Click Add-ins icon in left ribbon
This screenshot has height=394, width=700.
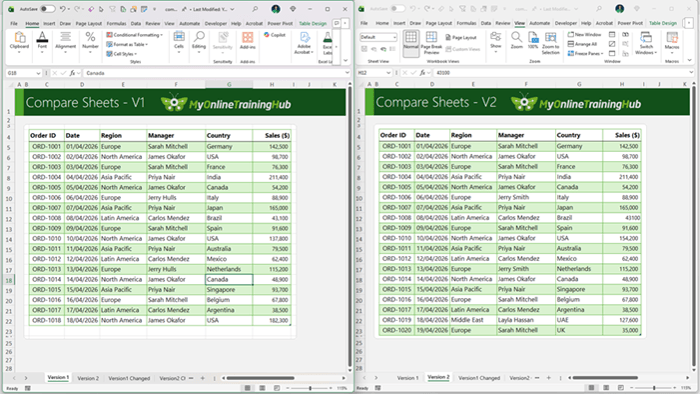tap(247, 41)
